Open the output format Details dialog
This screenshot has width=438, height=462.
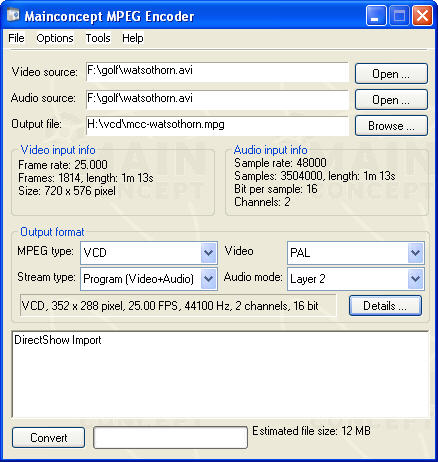click(x=385, y=306)
